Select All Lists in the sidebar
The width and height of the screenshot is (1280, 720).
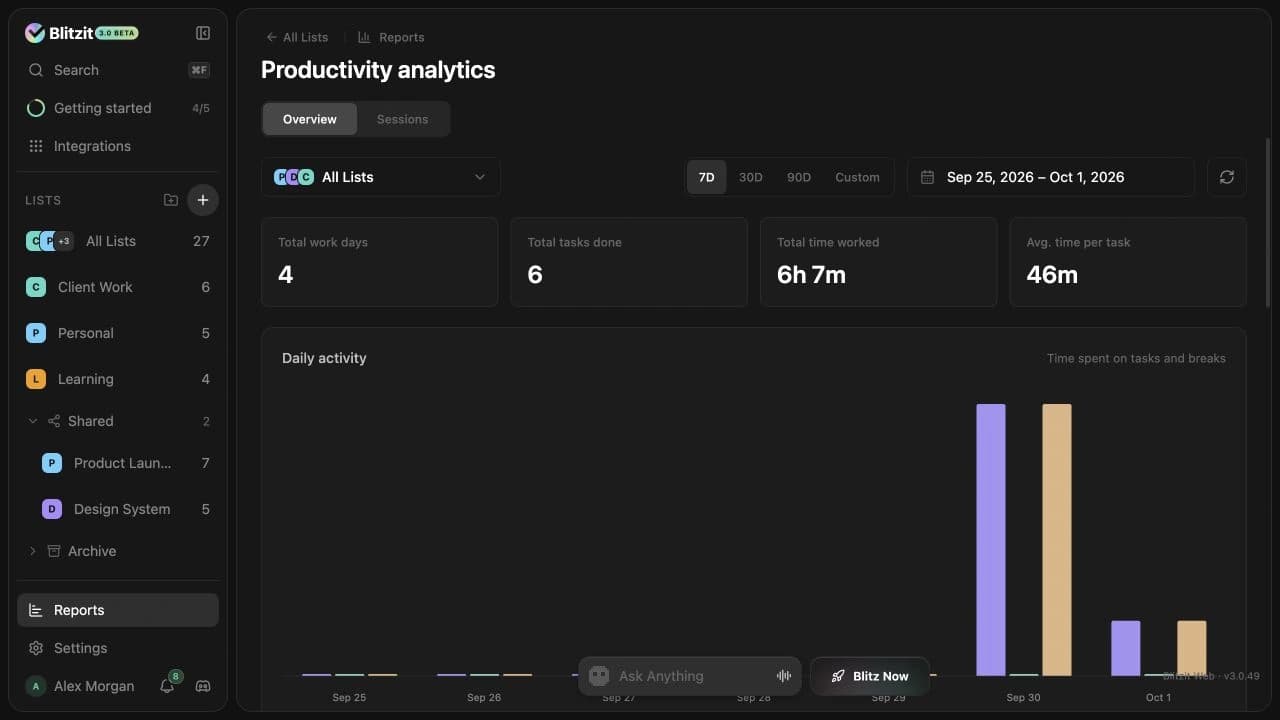[x=118, y=241]
